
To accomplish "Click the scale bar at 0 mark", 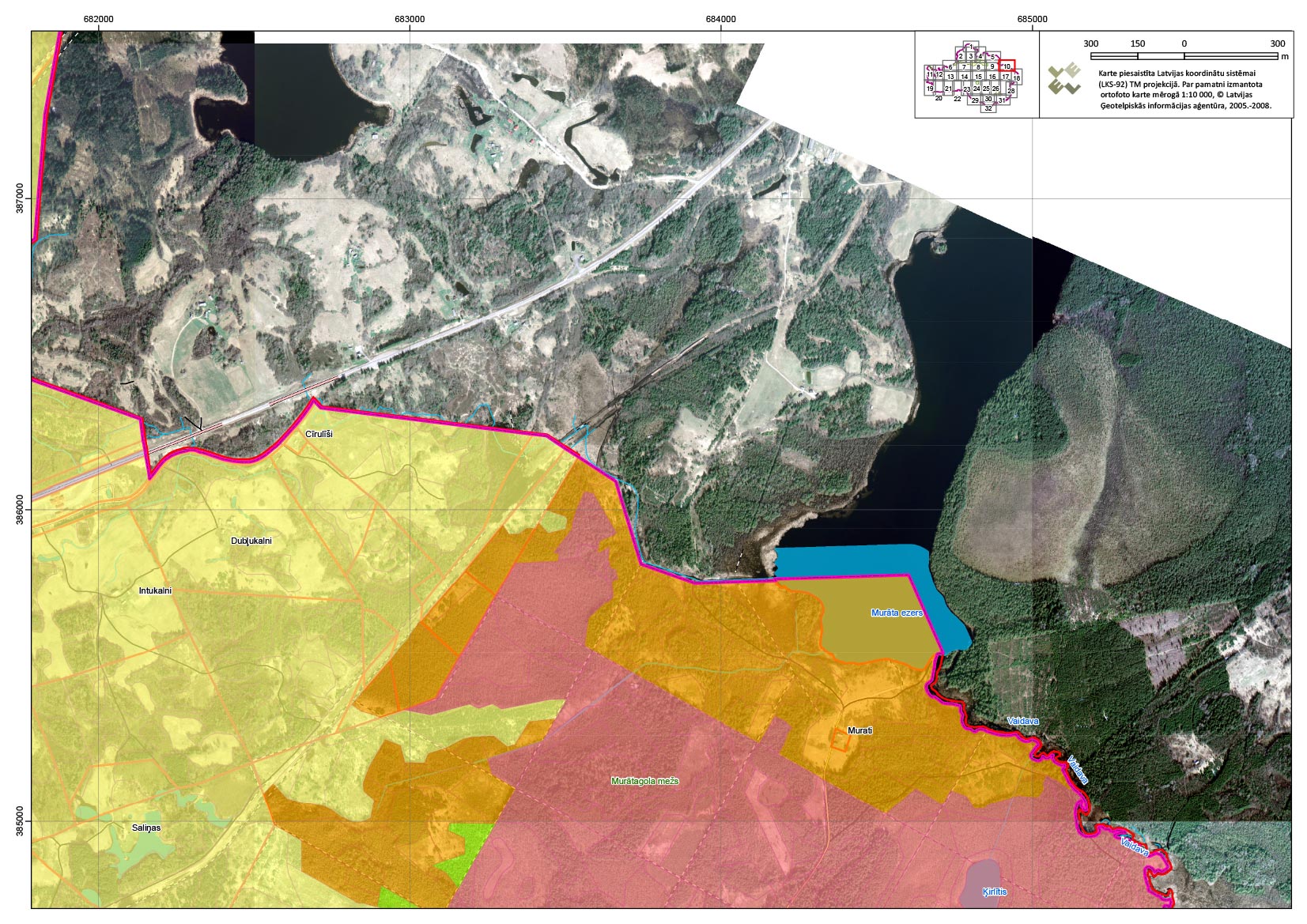I will tap(1184, 56).
